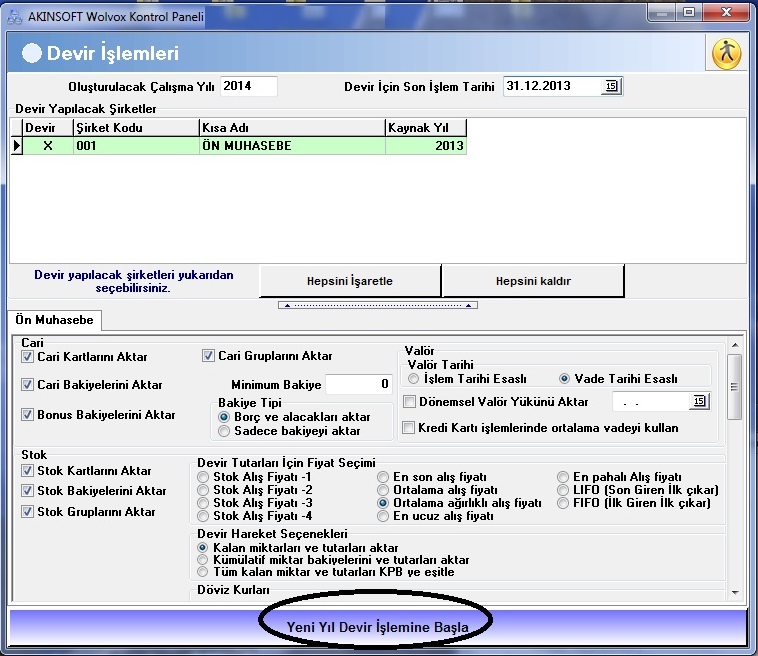The image size is (758, 656).
Task: Start Yeni Yıl Devir İşlemine Başla
Action: (378, 627)
